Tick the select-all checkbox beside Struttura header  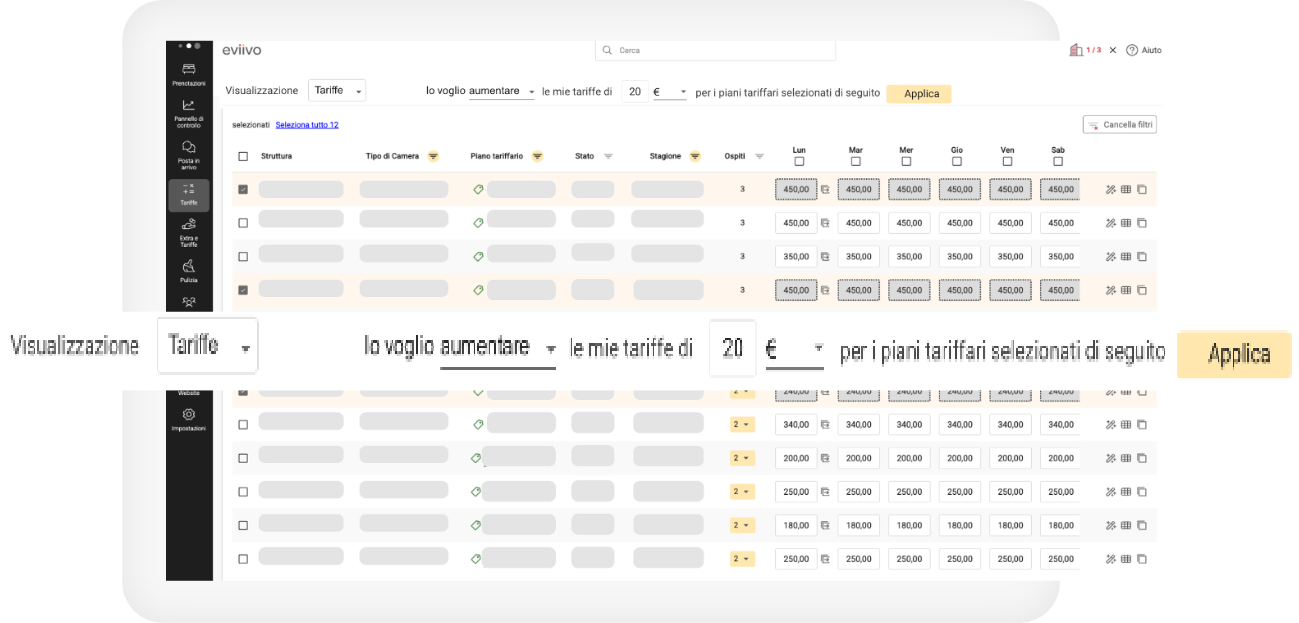[x=243, y=156]
